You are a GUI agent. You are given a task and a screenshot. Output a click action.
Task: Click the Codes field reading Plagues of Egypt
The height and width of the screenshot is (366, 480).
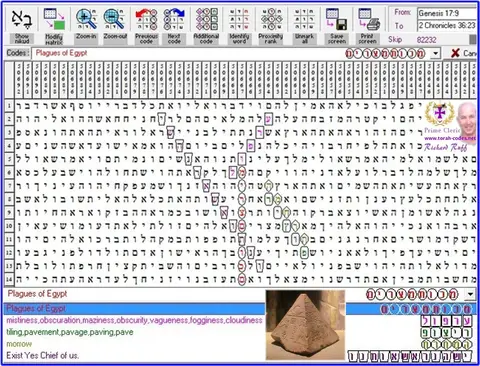click(230, 53)
